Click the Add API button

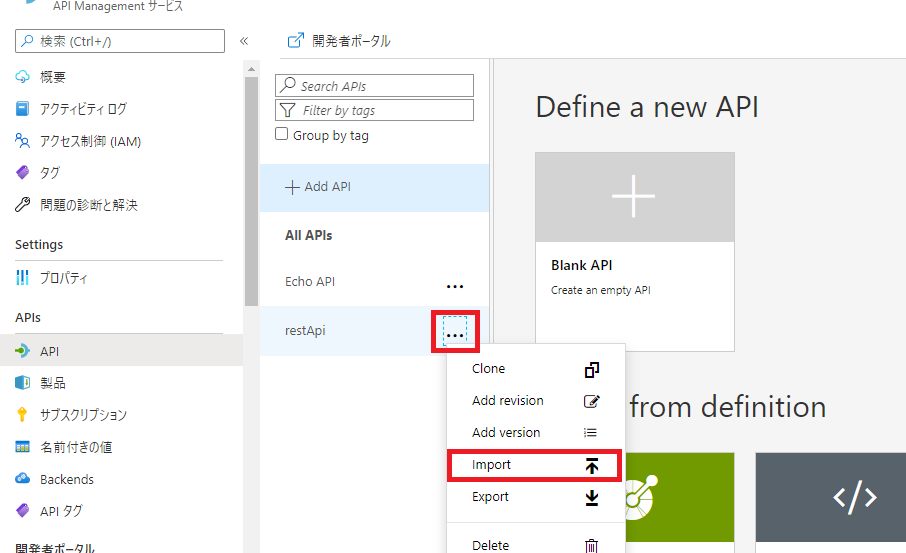point(374,187)
